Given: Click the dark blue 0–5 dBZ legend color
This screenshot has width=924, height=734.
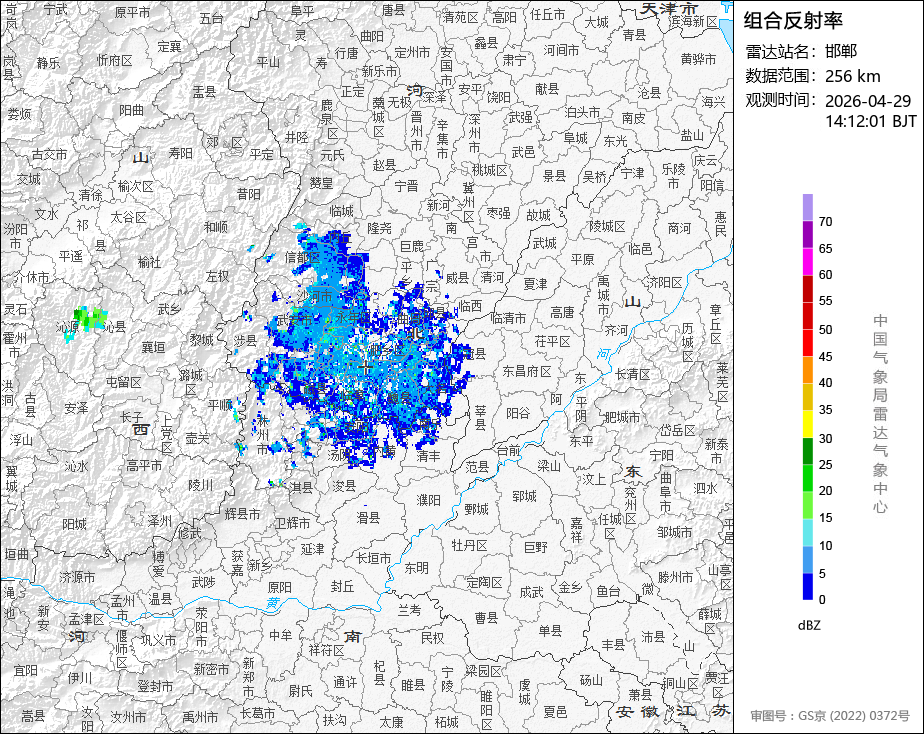Looking at the screenshot, I should point(807,587).
